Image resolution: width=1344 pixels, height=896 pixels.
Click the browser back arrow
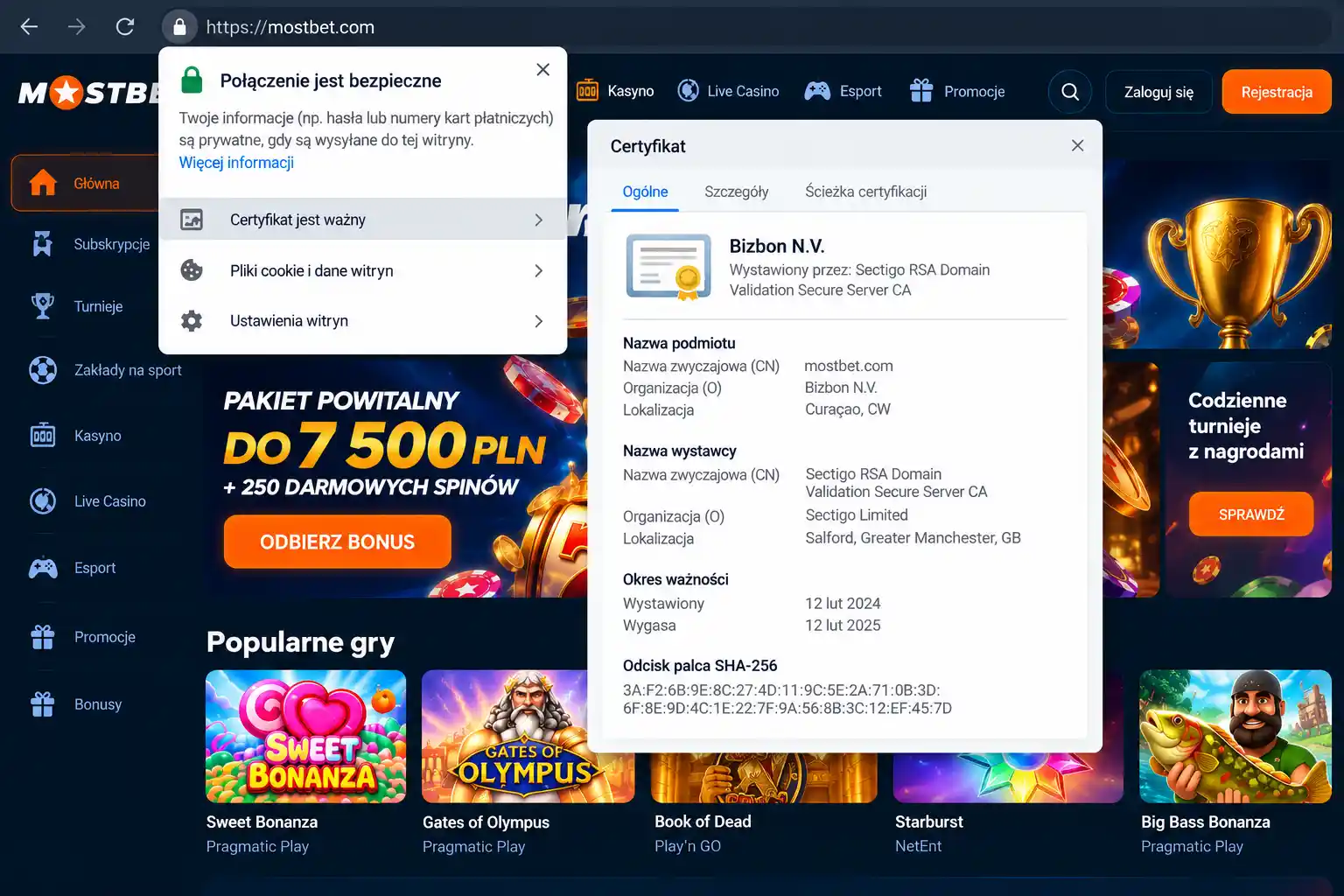(29, 27)
